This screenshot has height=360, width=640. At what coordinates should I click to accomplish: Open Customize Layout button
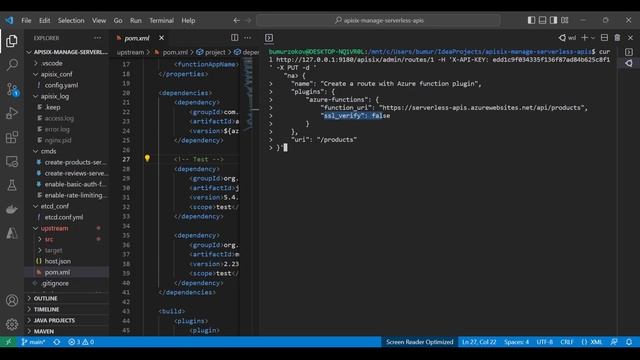(x=565, y=20)
